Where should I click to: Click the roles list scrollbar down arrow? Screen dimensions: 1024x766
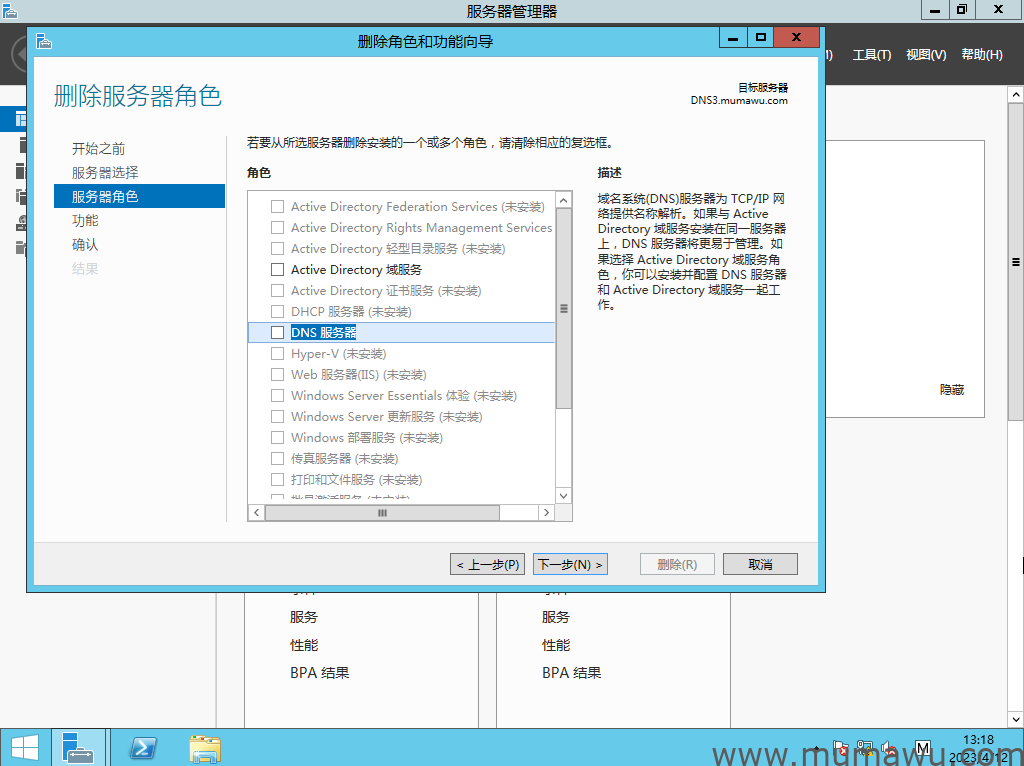click(563, 494)
